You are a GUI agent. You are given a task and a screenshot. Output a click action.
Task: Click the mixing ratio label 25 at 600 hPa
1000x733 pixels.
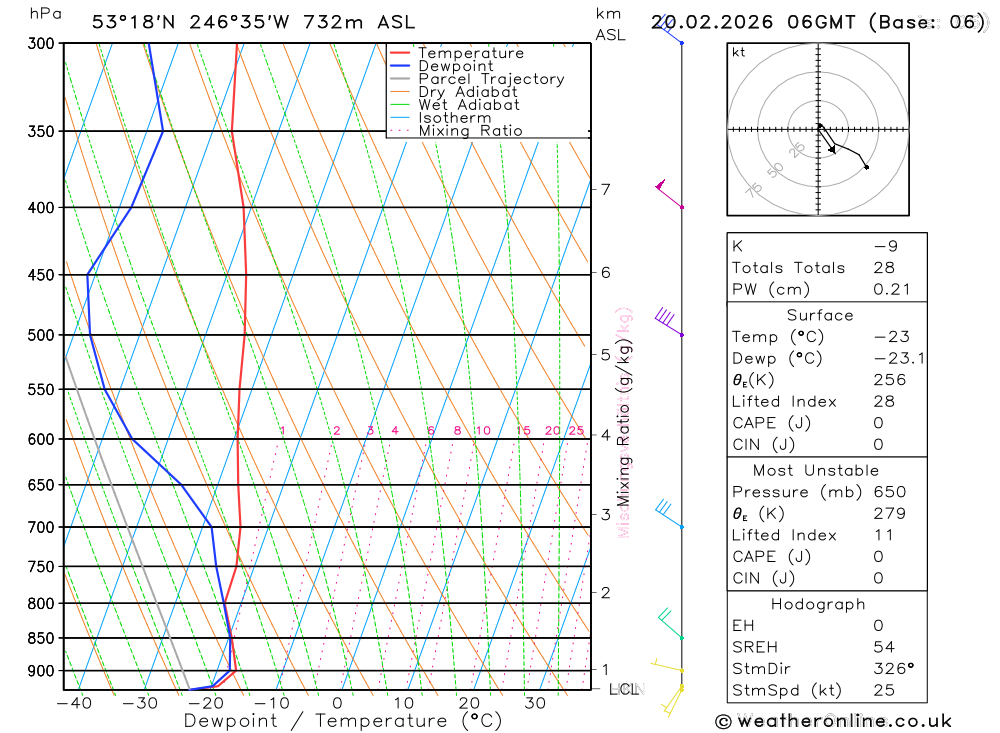coord(577,431)
